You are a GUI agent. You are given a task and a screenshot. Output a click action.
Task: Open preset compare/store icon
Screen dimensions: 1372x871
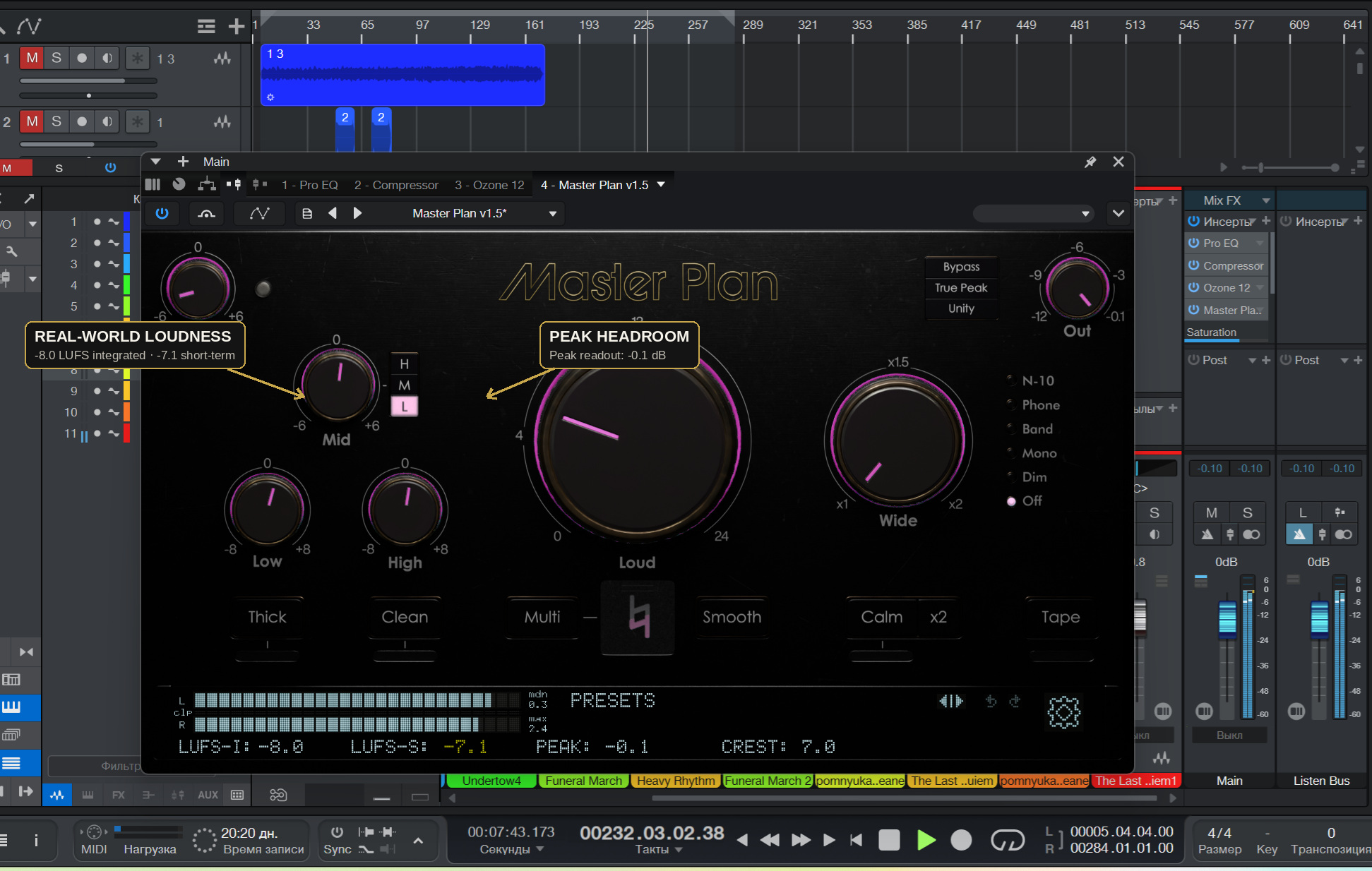[307, 213]
